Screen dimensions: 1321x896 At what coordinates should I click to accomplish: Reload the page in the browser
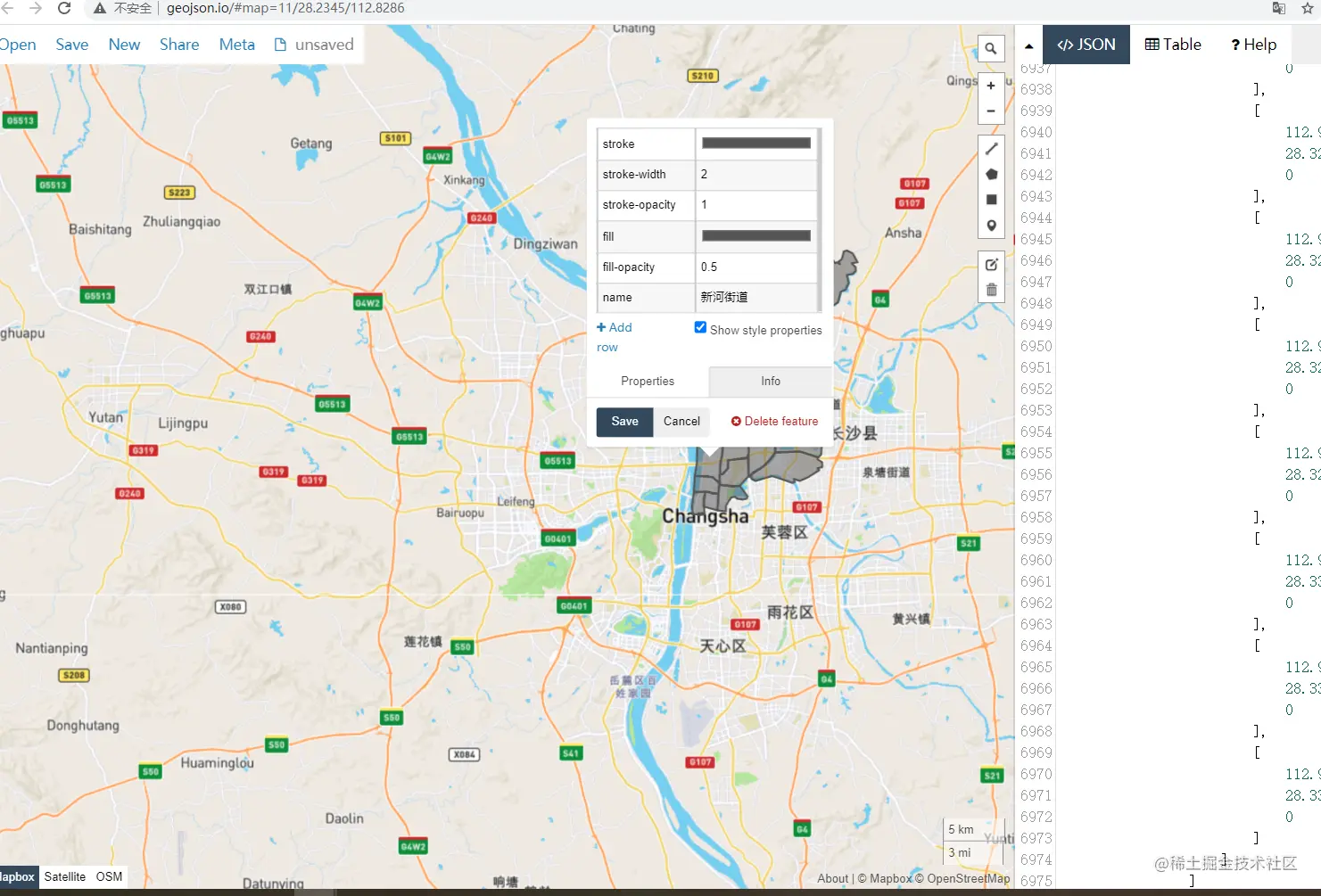click(x=64, y=8)
